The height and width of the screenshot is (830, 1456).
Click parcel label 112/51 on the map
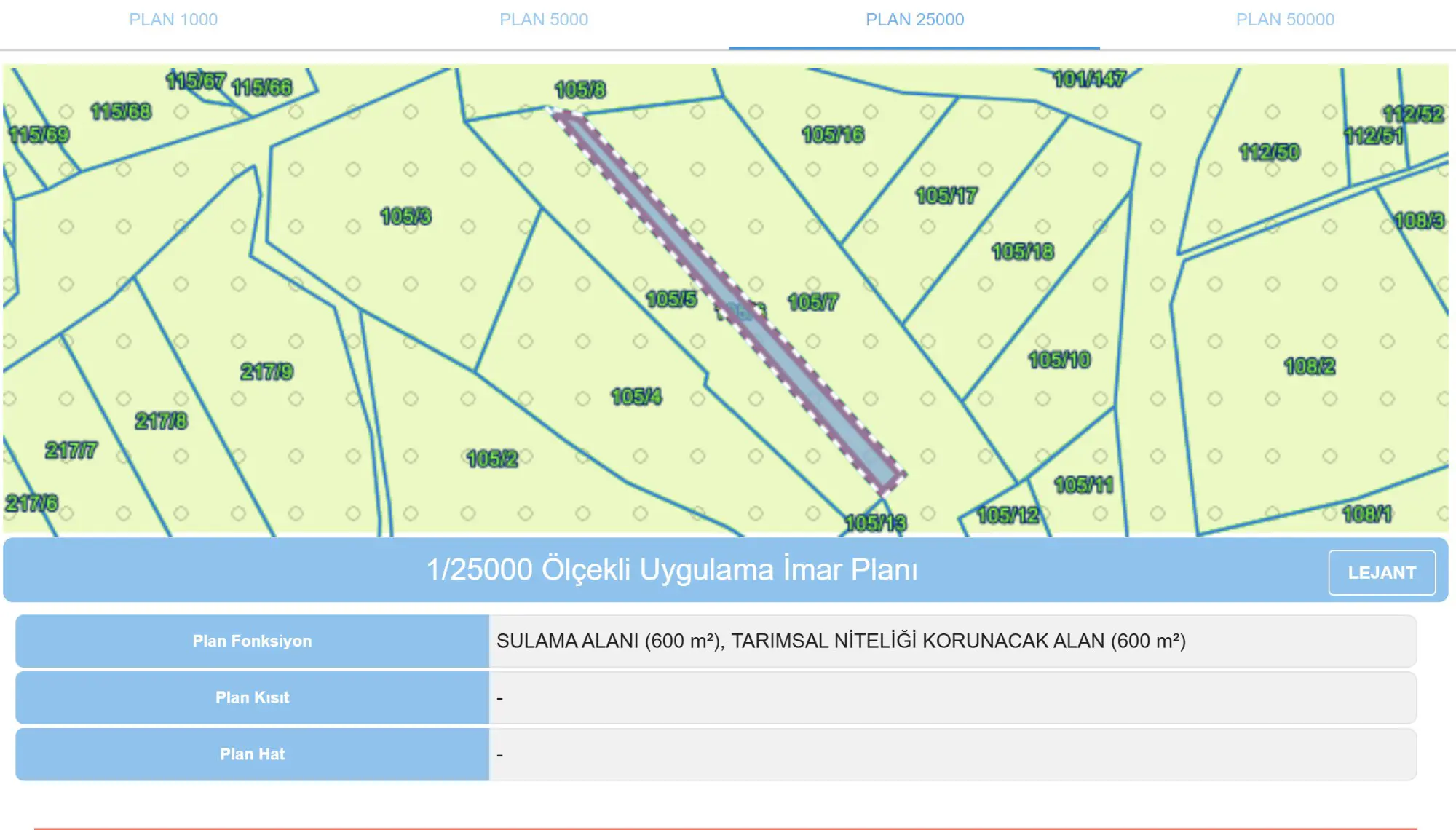pyautogui.click(x=1373, y=136)
